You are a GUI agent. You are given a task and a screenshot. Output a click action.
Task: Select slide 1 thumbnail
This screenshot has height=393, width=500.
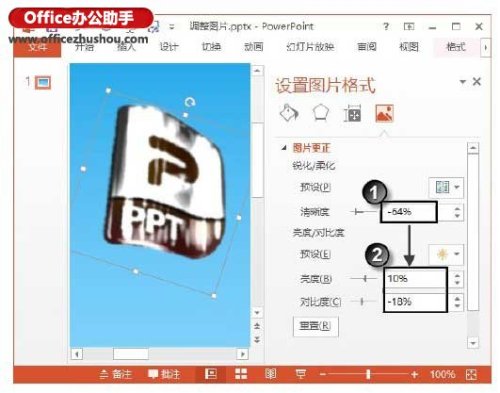click(43, 82)
